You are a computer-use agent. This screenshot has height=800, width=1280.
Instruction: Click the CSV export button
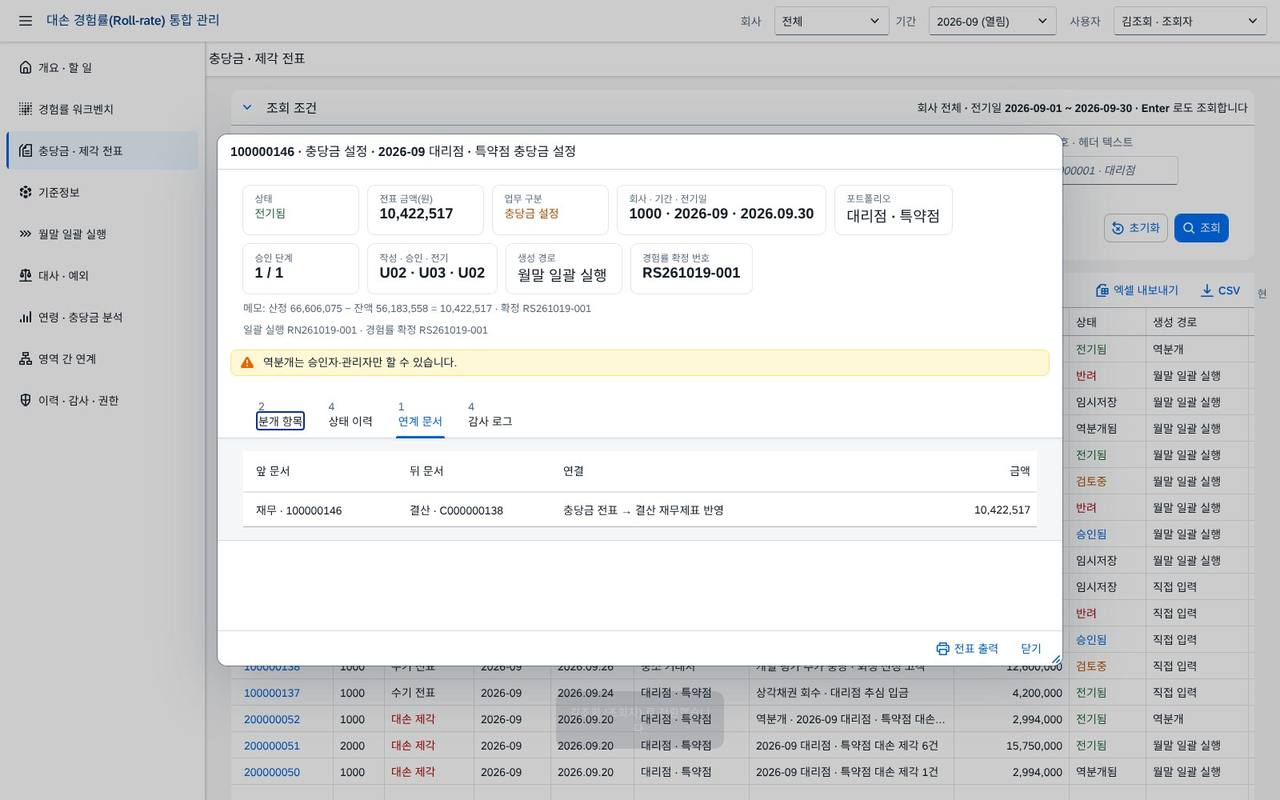(1220, 290)
